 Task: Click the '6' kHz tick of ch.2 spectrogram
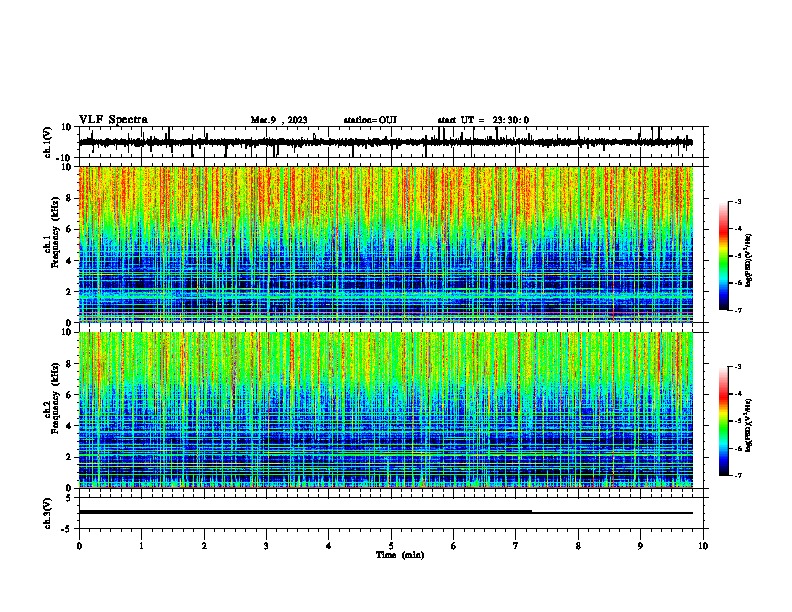coord(70,395)
